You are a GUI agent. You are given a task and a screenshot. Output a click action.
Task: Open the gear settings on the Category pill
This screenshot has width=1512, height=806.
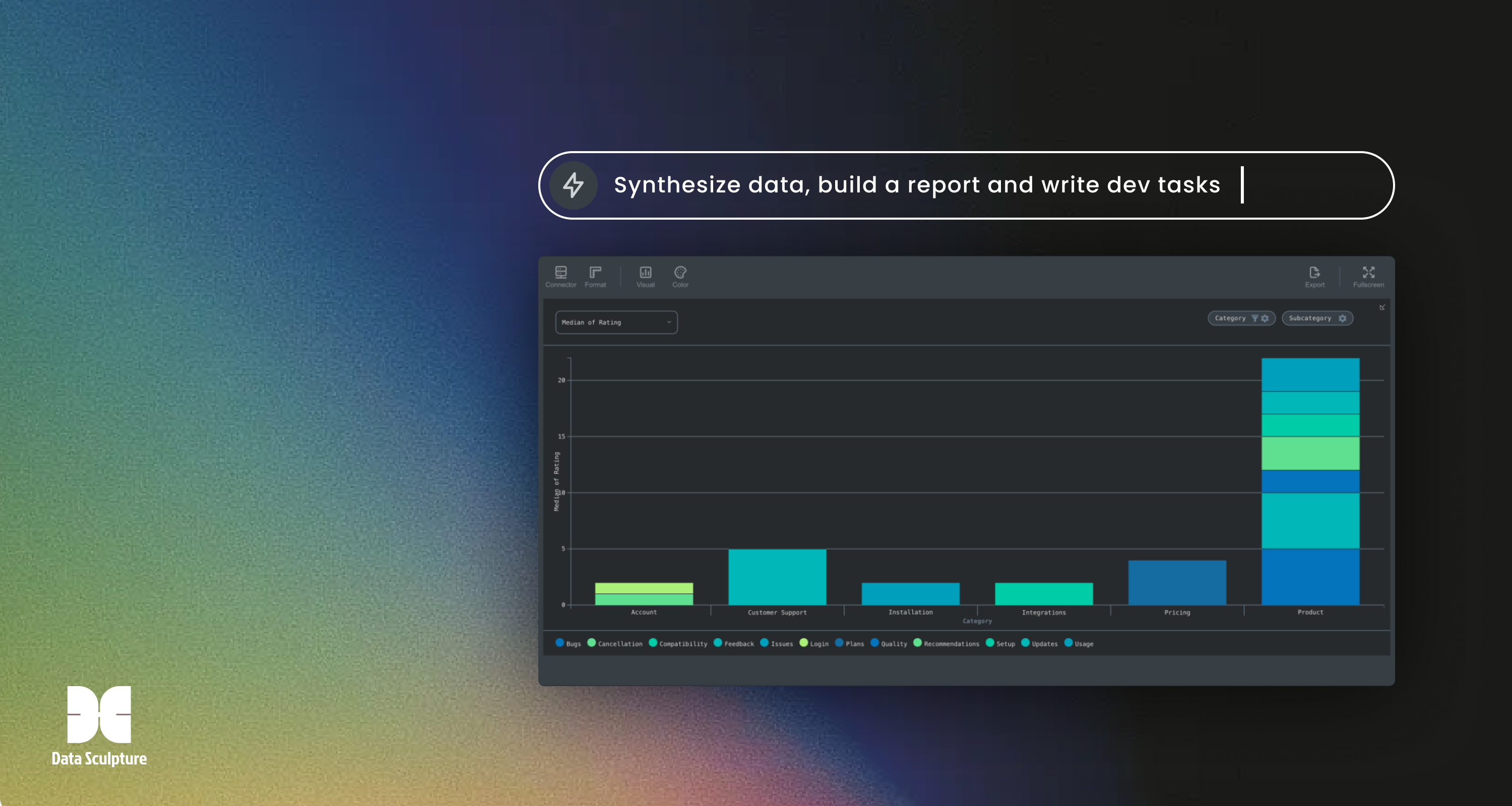tap(1265, 318)
